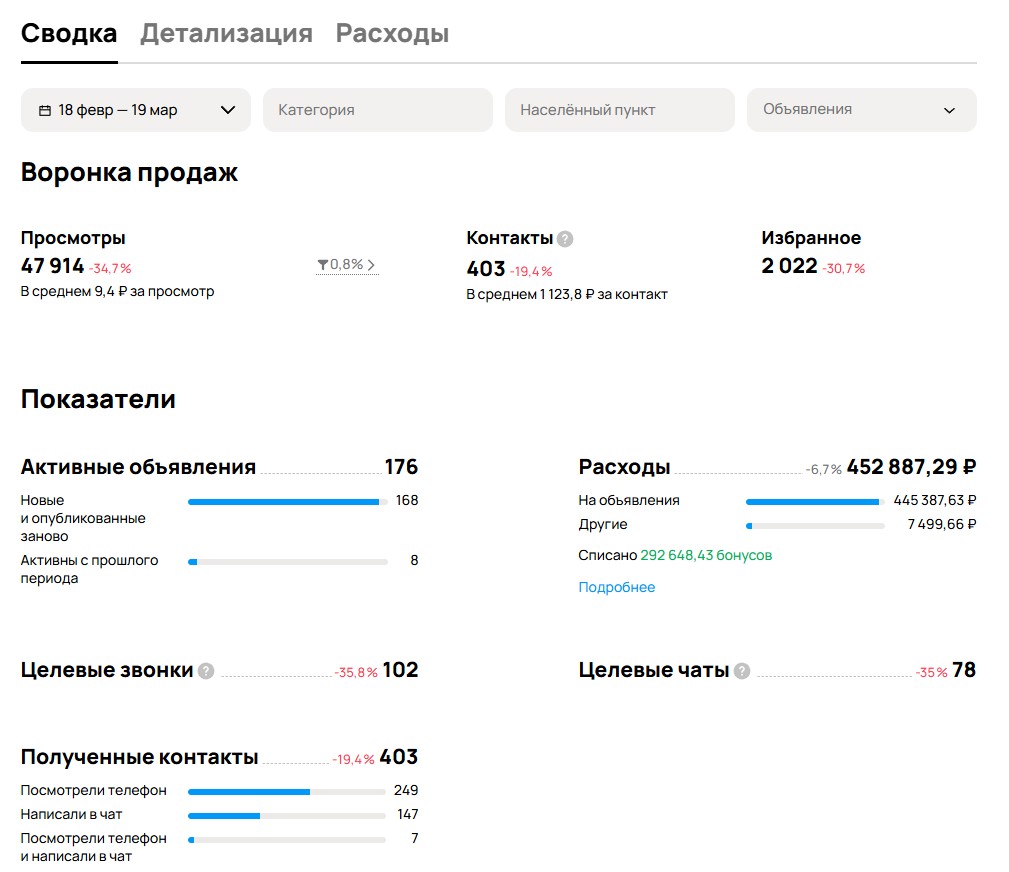1009x872 pixels.
Task: Click the Полученные контакты heading
Action: 139,757
